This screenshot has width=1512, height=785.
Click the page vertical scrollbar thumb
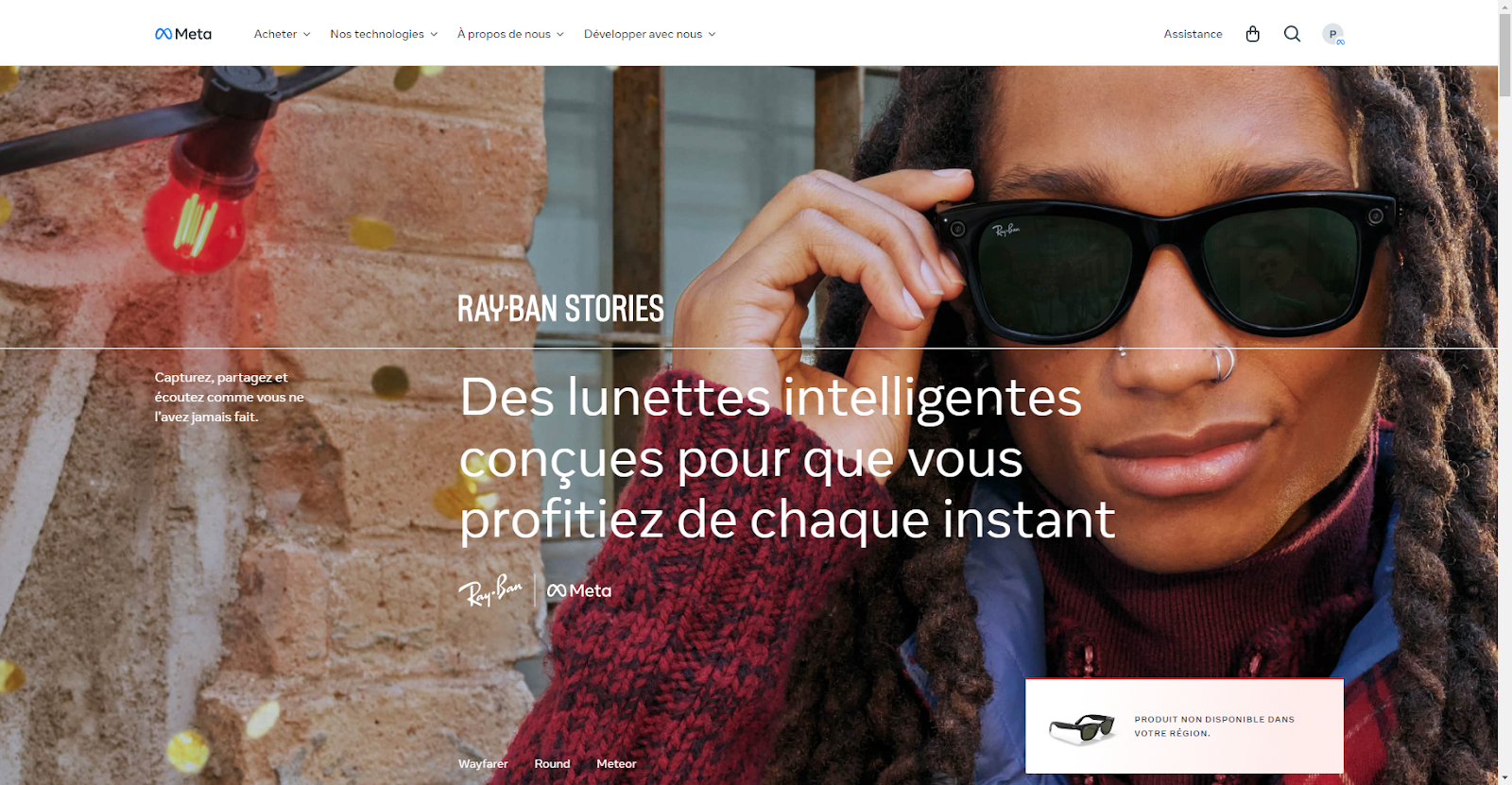(1504, 55)
